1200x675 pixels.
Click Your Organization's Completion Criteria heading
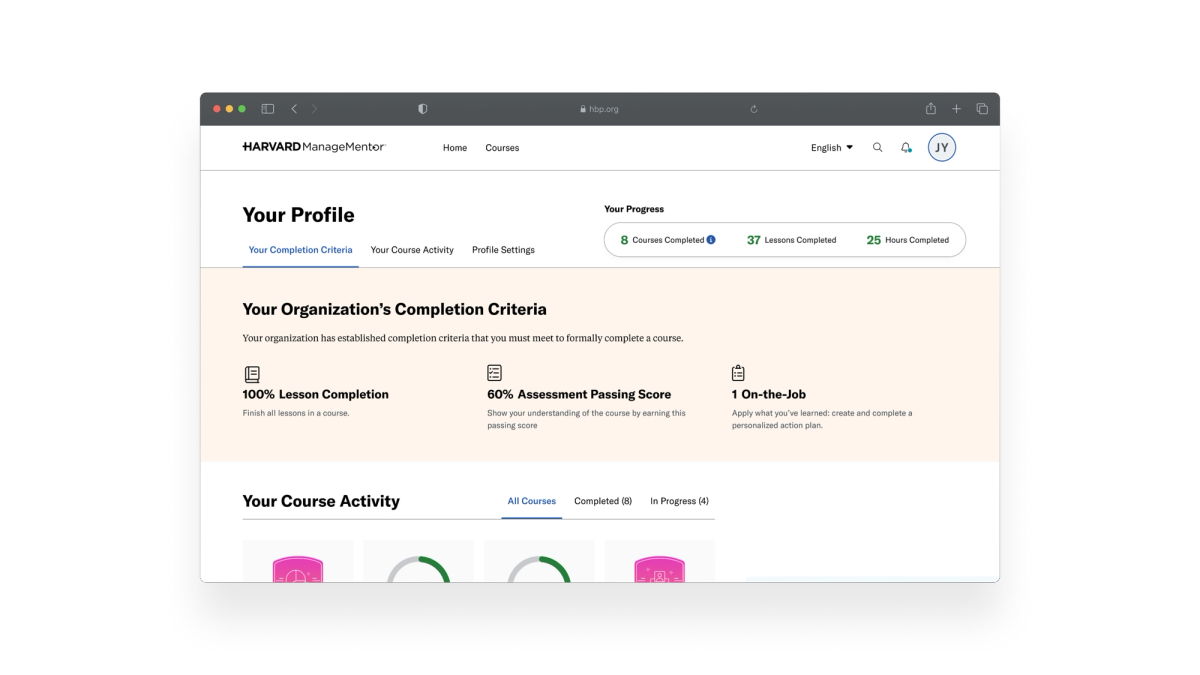394,309
